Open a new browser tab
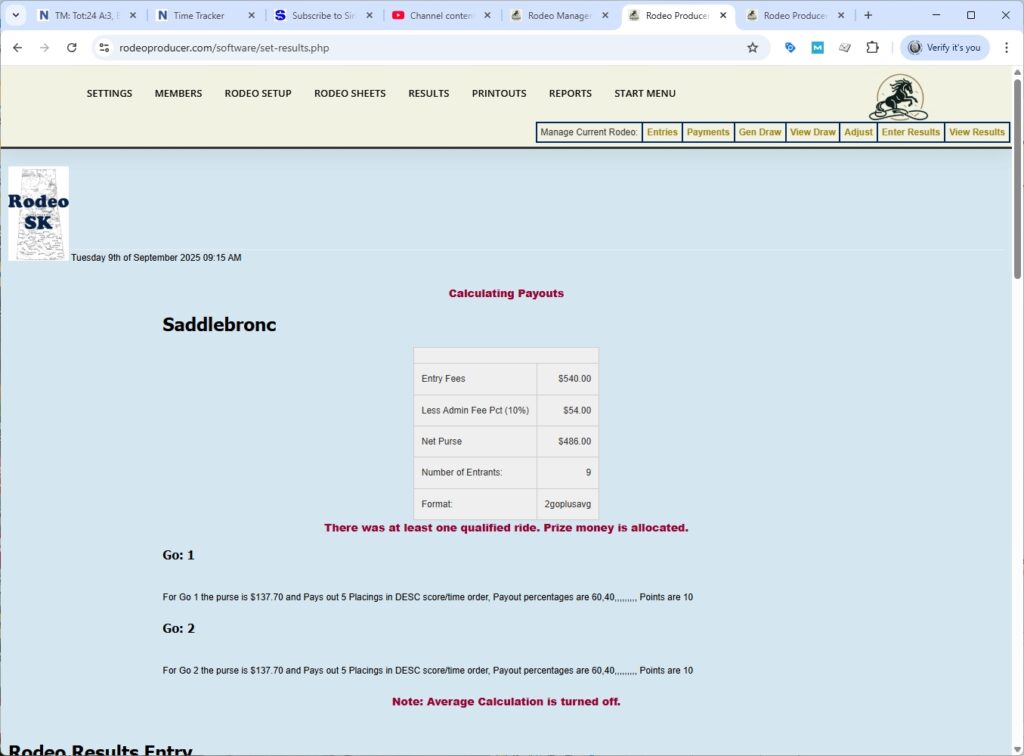Screen dimensions: 1024x756 point(868,15)
